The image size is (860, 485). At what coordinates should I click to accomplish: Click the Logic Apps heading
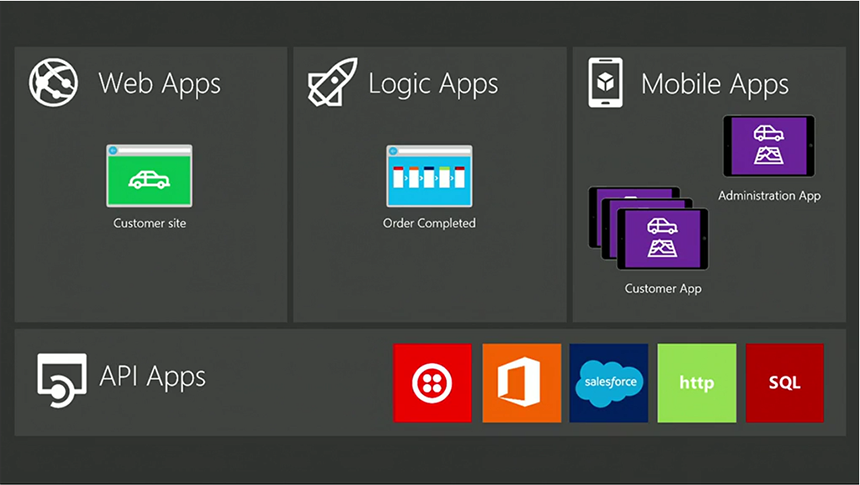(433, 84)
